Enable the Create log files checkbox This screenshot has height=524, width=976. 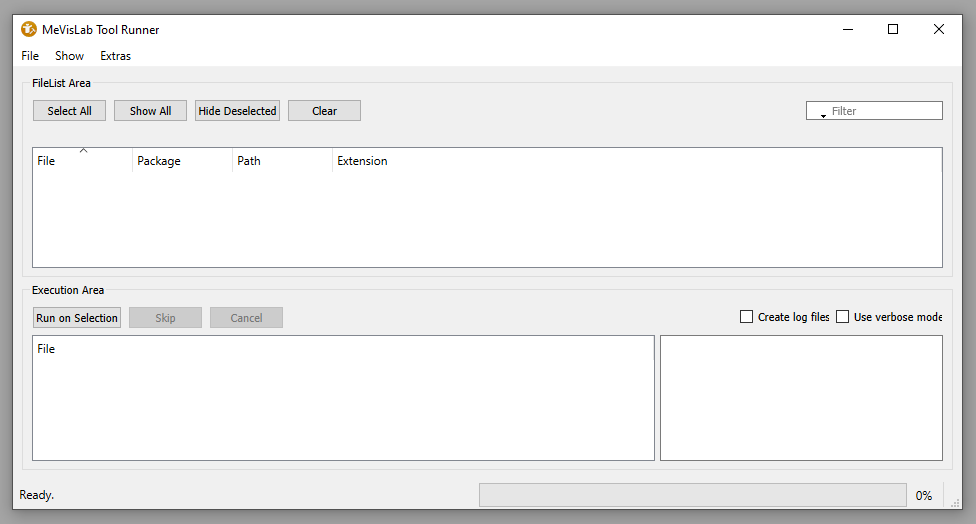coord(746,317)
